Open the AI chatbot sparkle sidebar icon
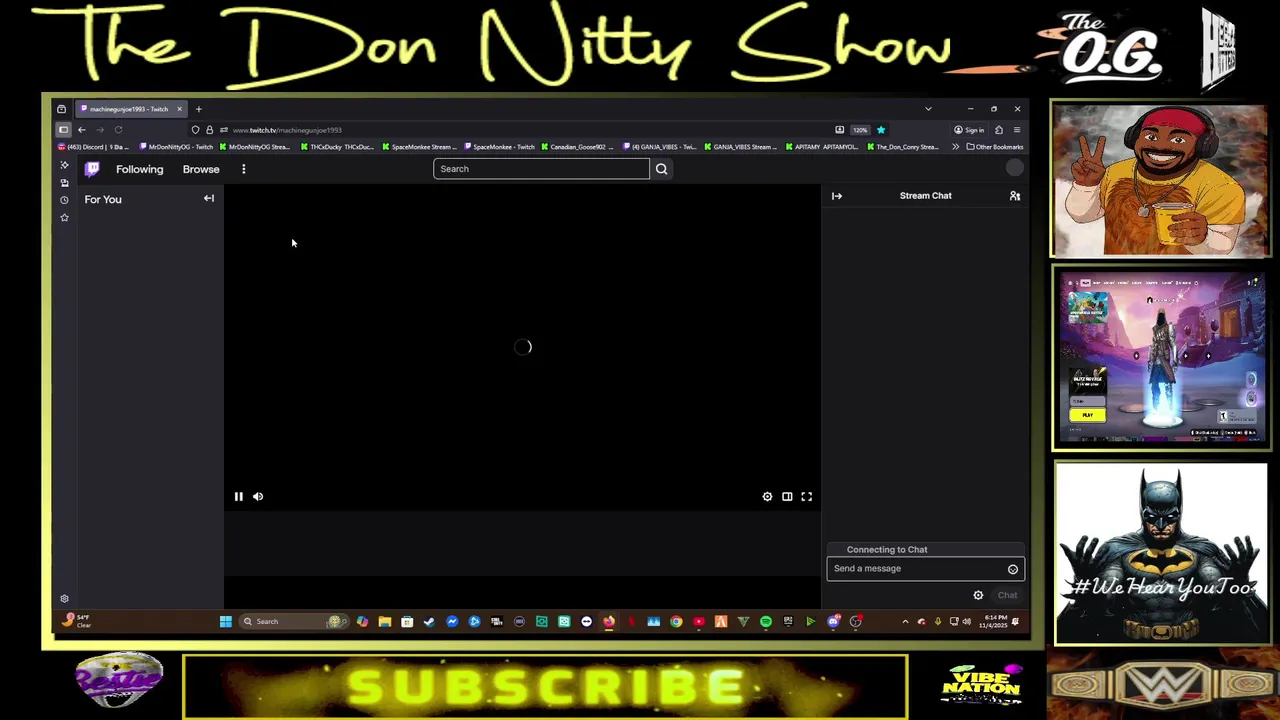This screenshot has height=720, width=1280. point(64,165)
